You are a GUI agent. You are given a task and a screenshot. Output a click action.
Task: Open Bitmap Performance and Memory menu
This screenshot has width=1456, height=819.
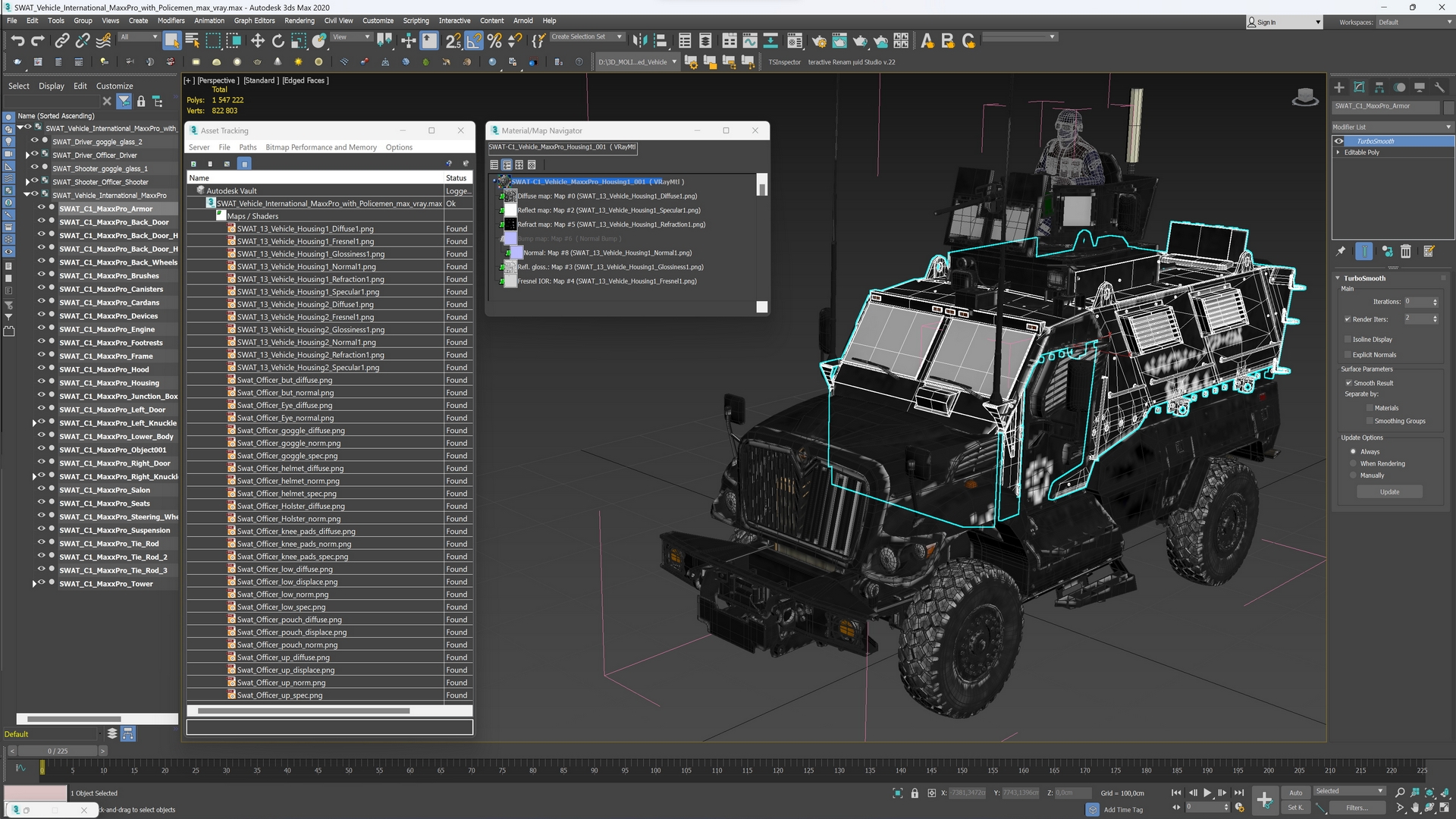pyautogui.click(x=321, y=147)
